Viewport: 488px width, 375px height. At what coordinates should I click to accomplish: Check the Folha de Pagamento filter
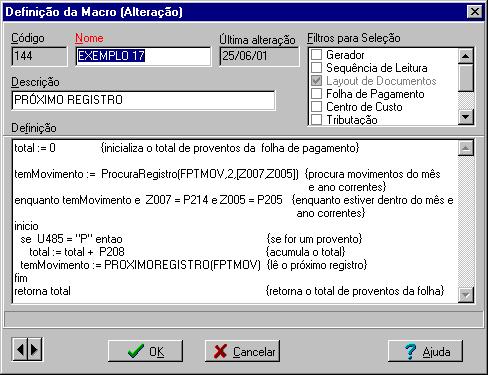316,94
